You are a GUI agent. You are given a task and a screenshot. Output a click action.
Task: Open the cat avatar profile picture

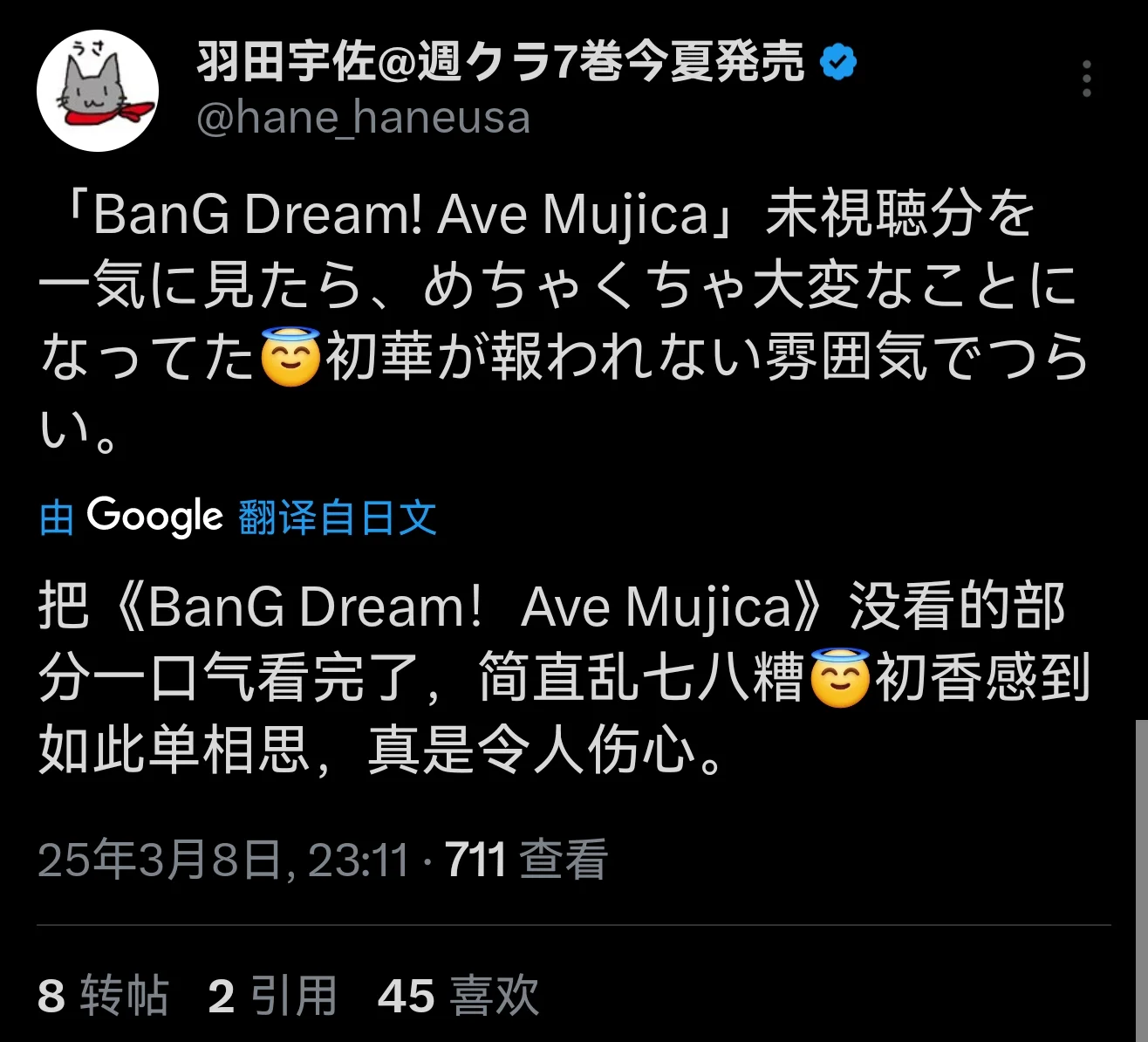tap(98, 91)
